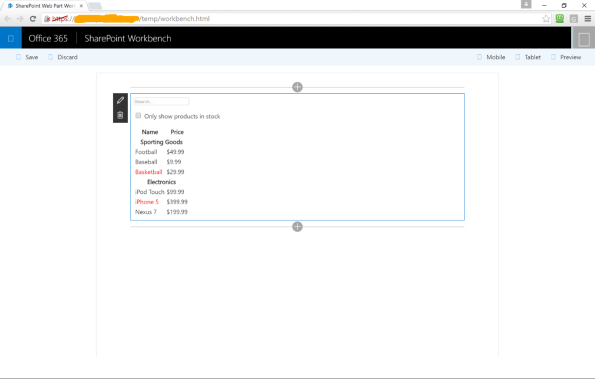The image size is (595, 379).
Task: Open the Chrome menu icon
Action: click(588, 19)
